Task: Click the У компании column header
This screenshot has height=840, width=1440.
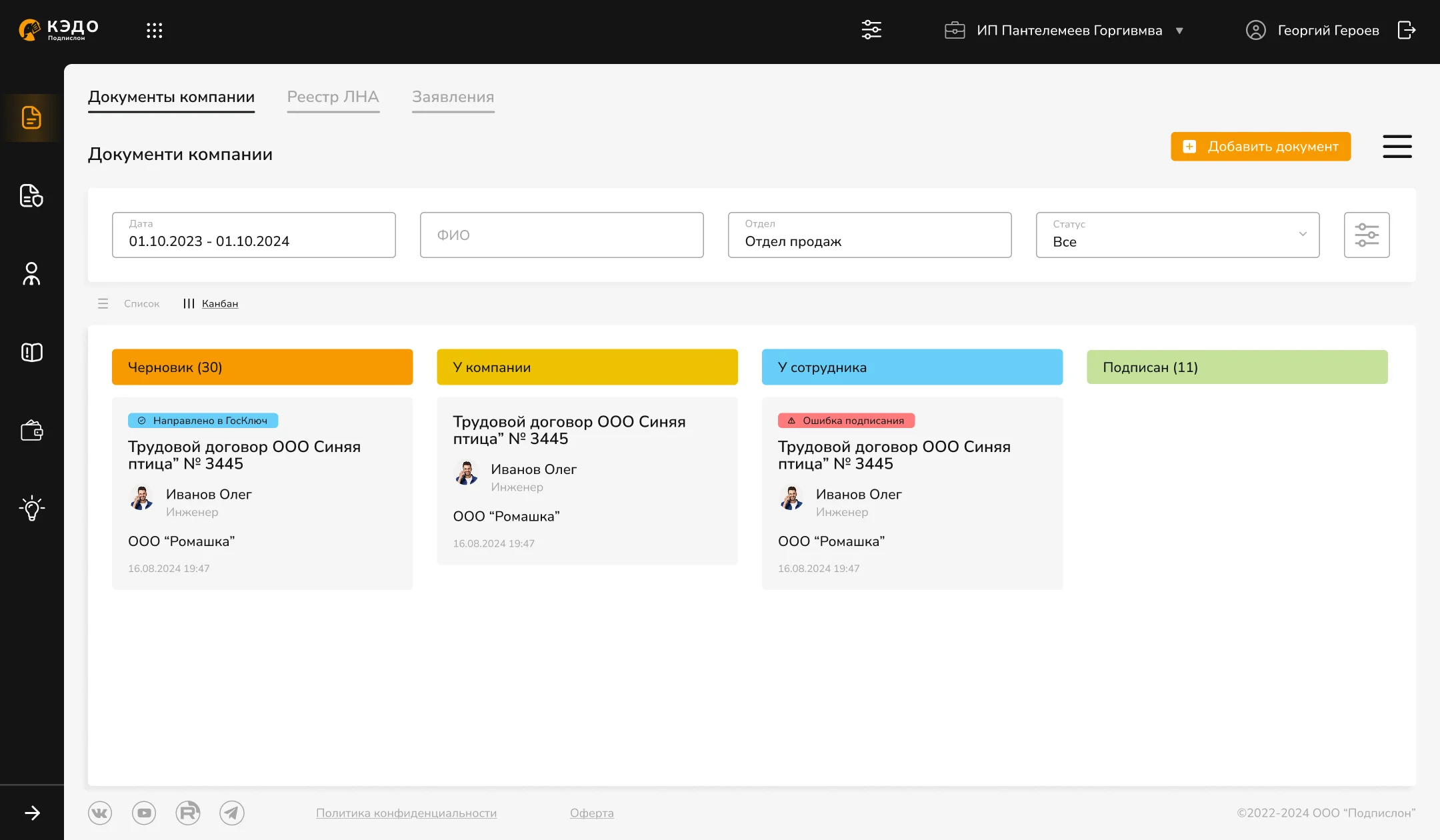Action: (x=587, y=367)
